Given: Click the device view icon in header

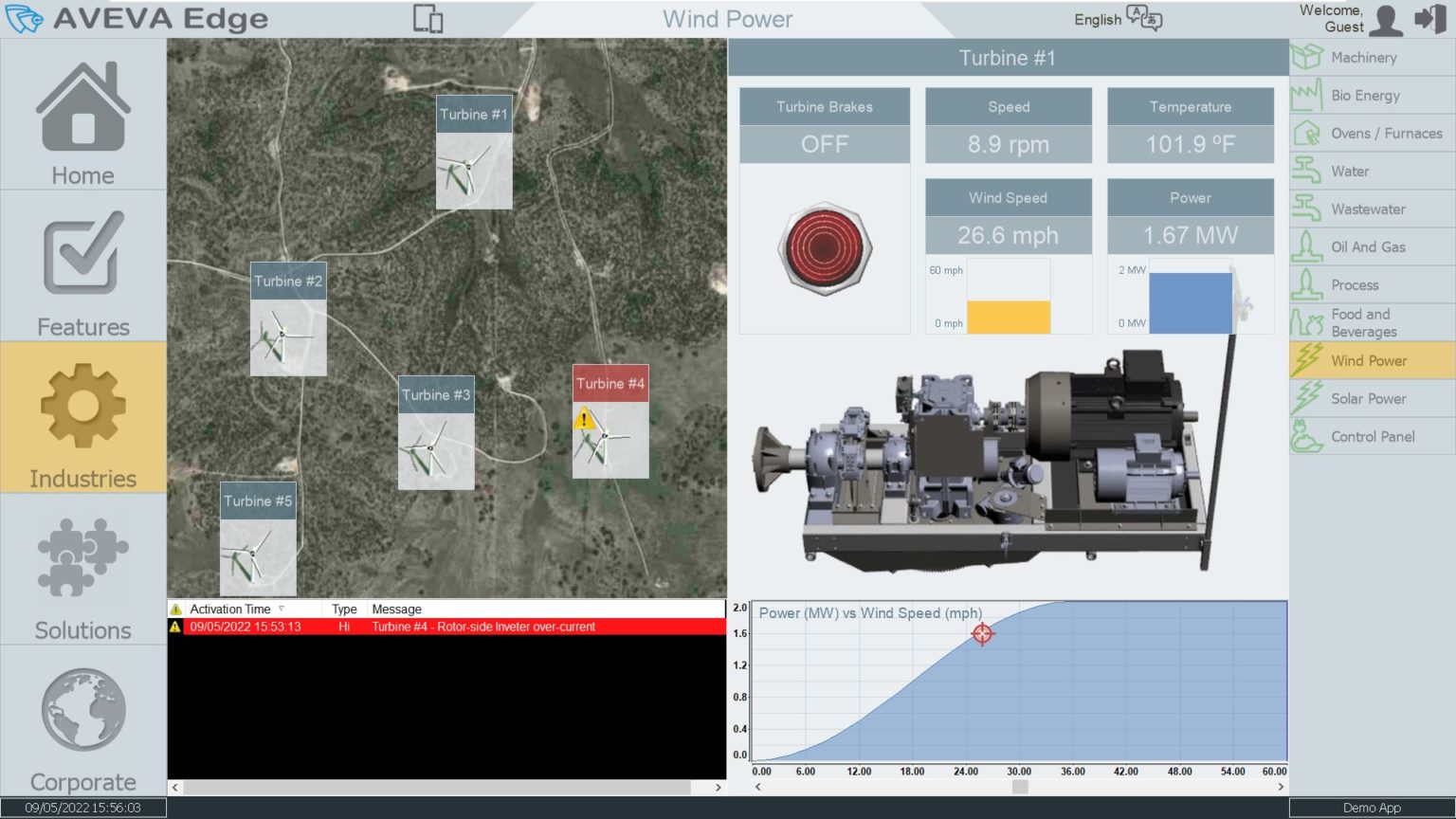Looking at the screenshot, I should click(x=428, y=19).
